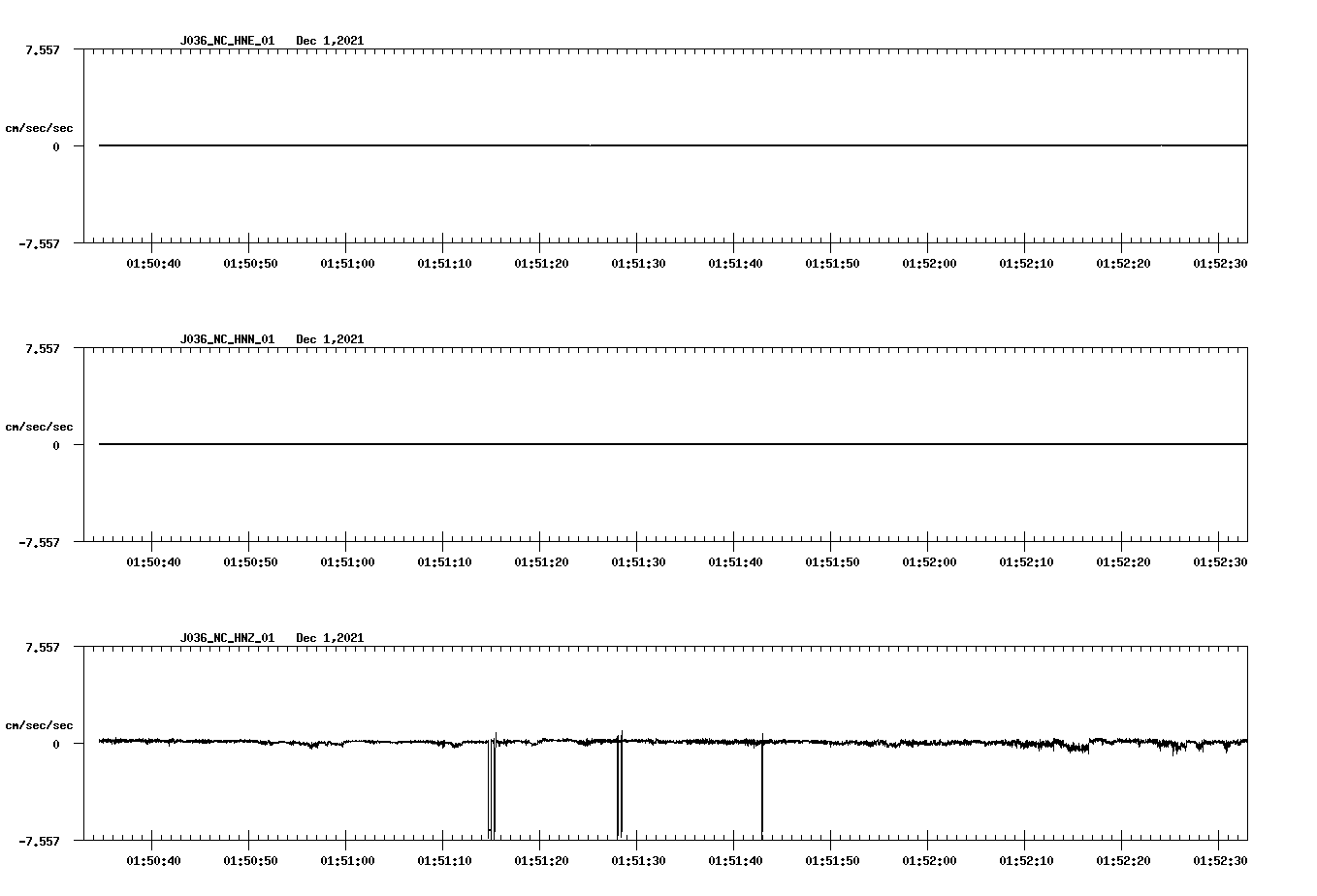Click the 01:50:40 time label under HNE plot

pyautogui.click(x=153, y=264)
